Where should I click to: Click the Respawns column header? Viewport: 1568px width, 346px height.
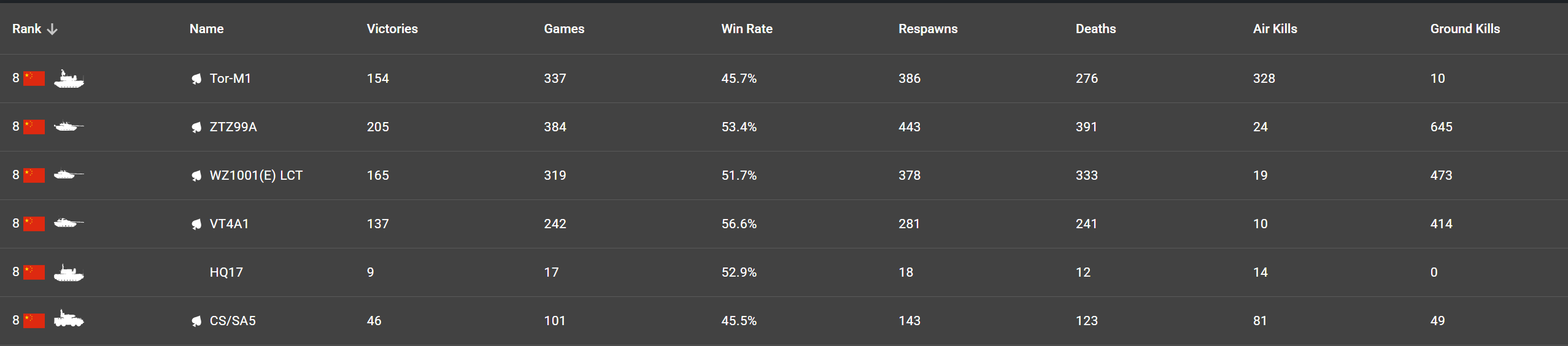coord(928,29)
